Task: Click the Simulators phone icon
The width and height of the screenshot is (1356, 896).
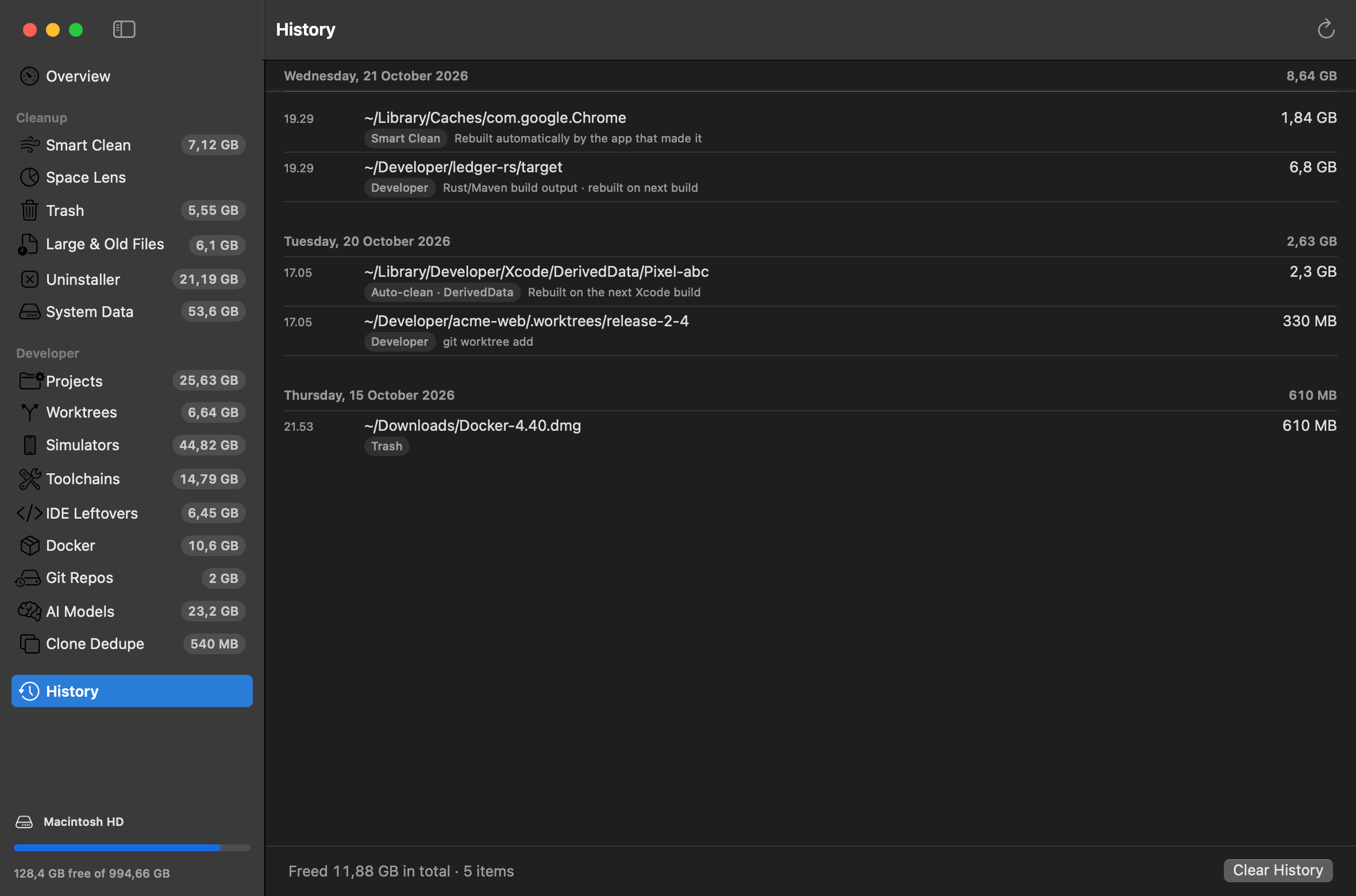Action: point(29,445)
